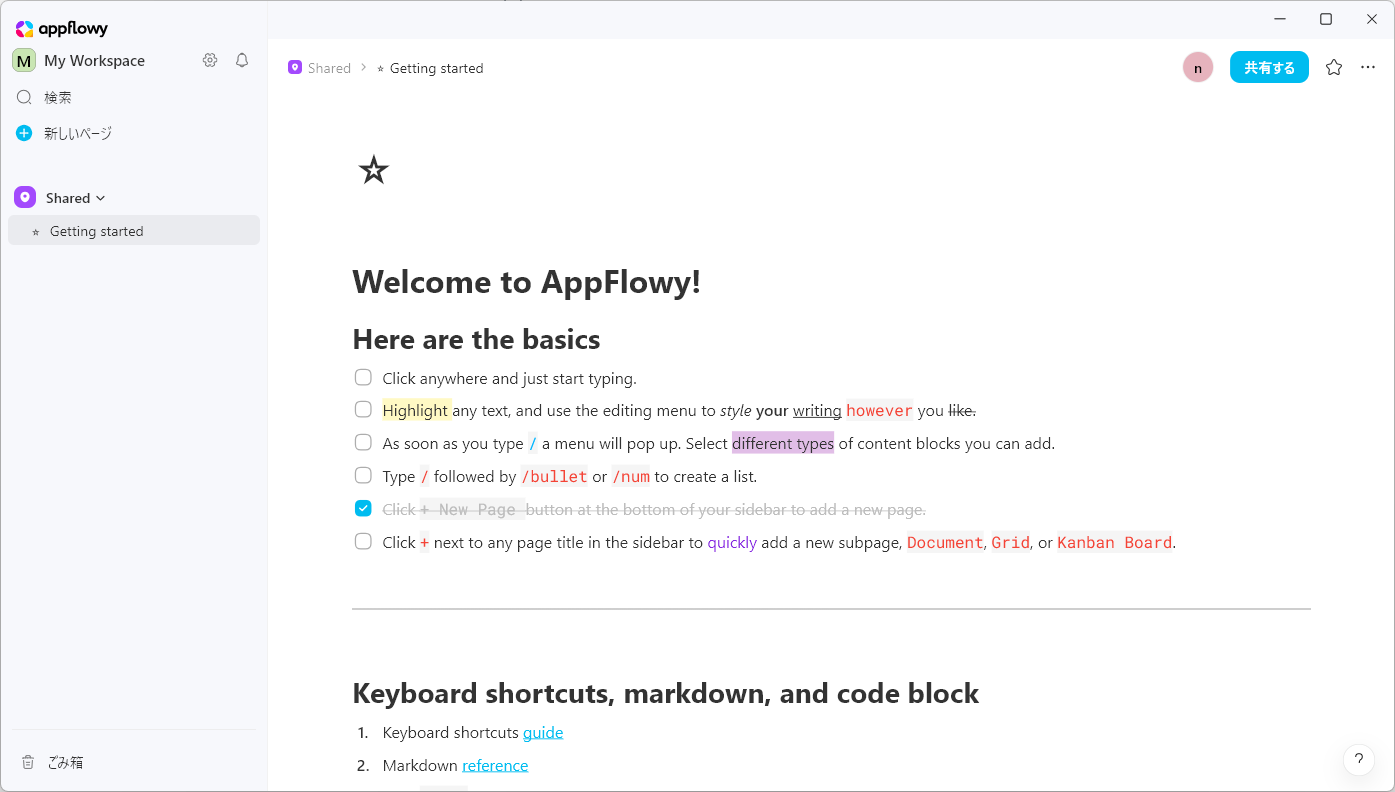The height and width of the screenshot is (792, 1395).
Task: Click the purple Shared space icon
Action: pyautogui.click(x=25, y=197)
